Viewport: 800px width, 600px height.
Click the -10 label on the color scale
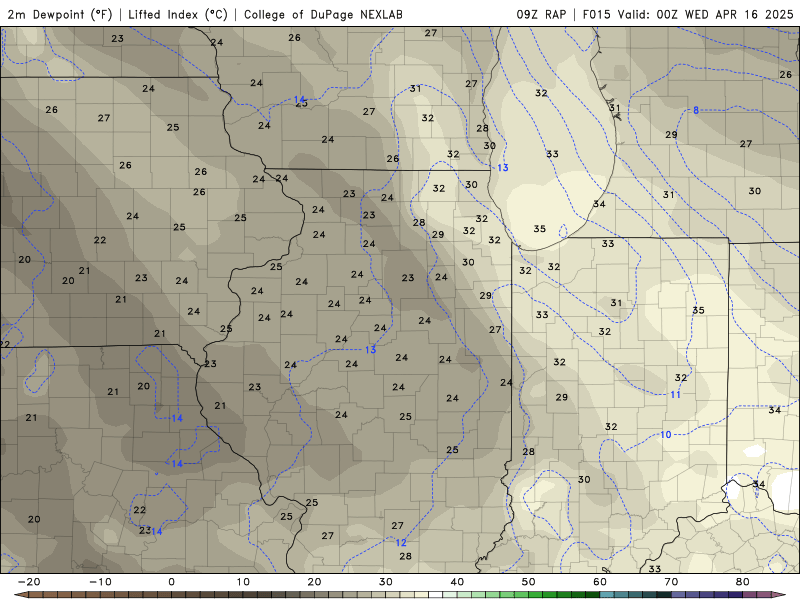[x=100, y=582]
